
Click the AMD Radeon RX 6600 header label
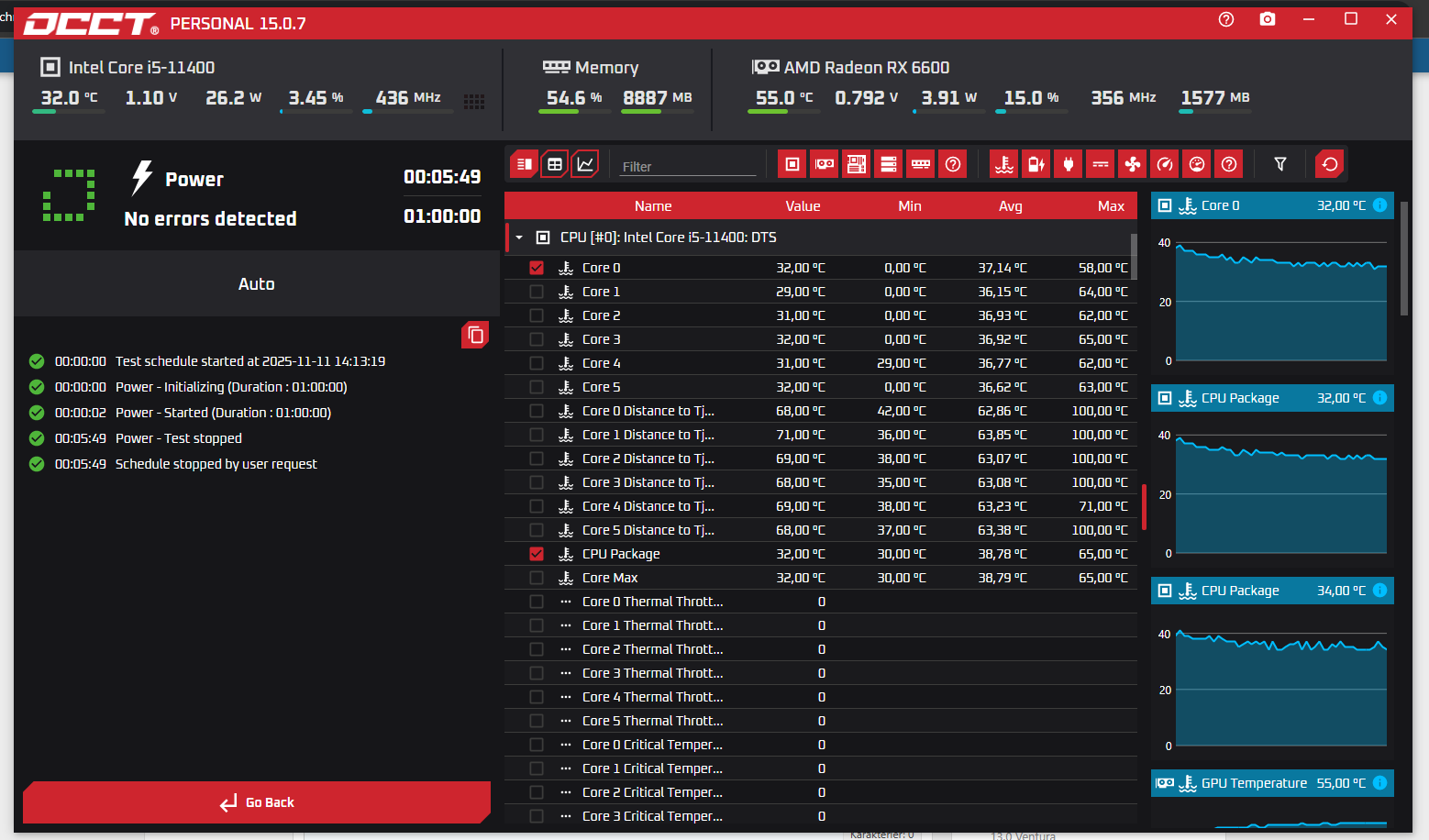[867, 67]
